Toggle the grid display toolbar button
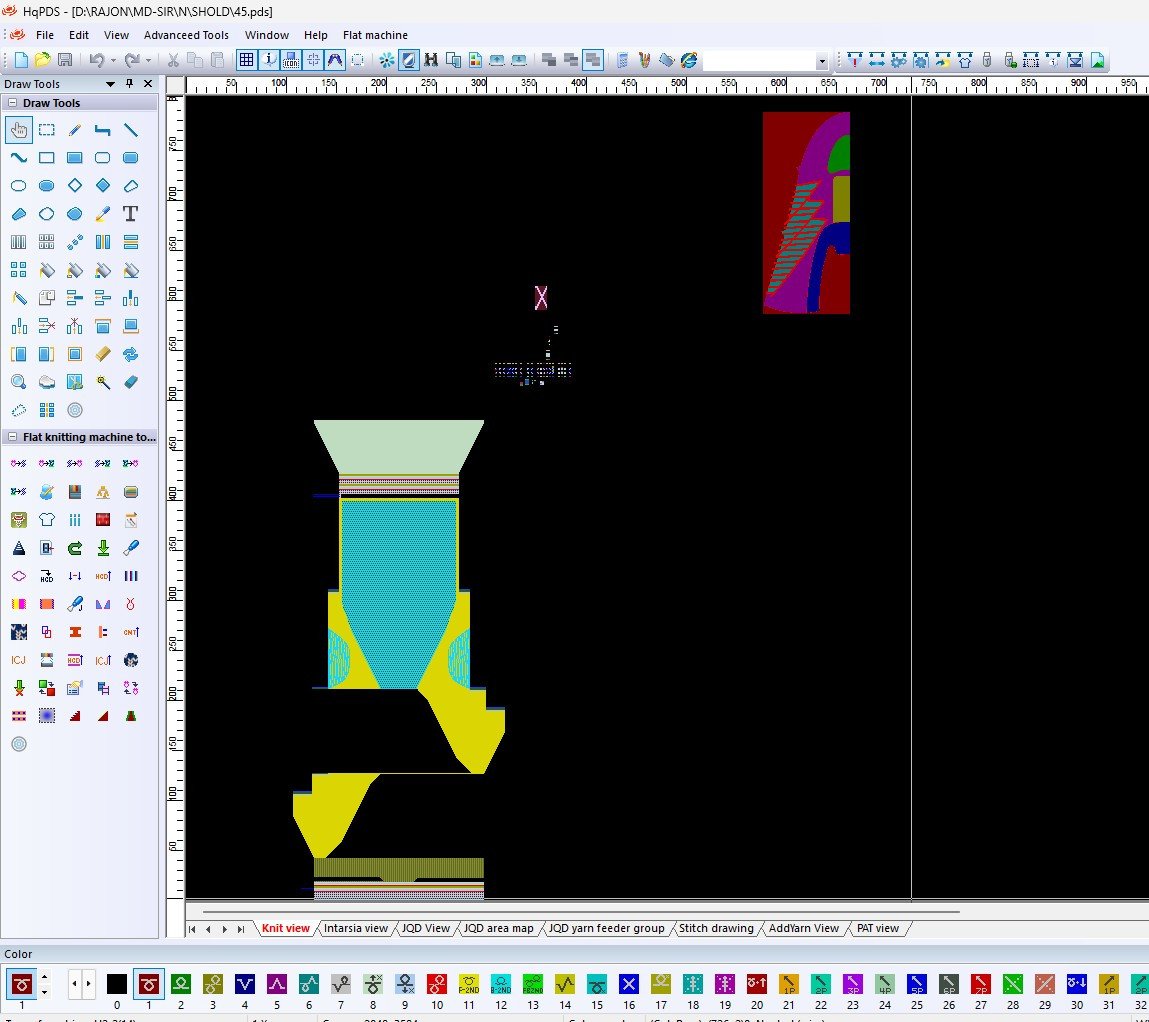This screenshot has width=1149, height=1022. coord(246,60)
